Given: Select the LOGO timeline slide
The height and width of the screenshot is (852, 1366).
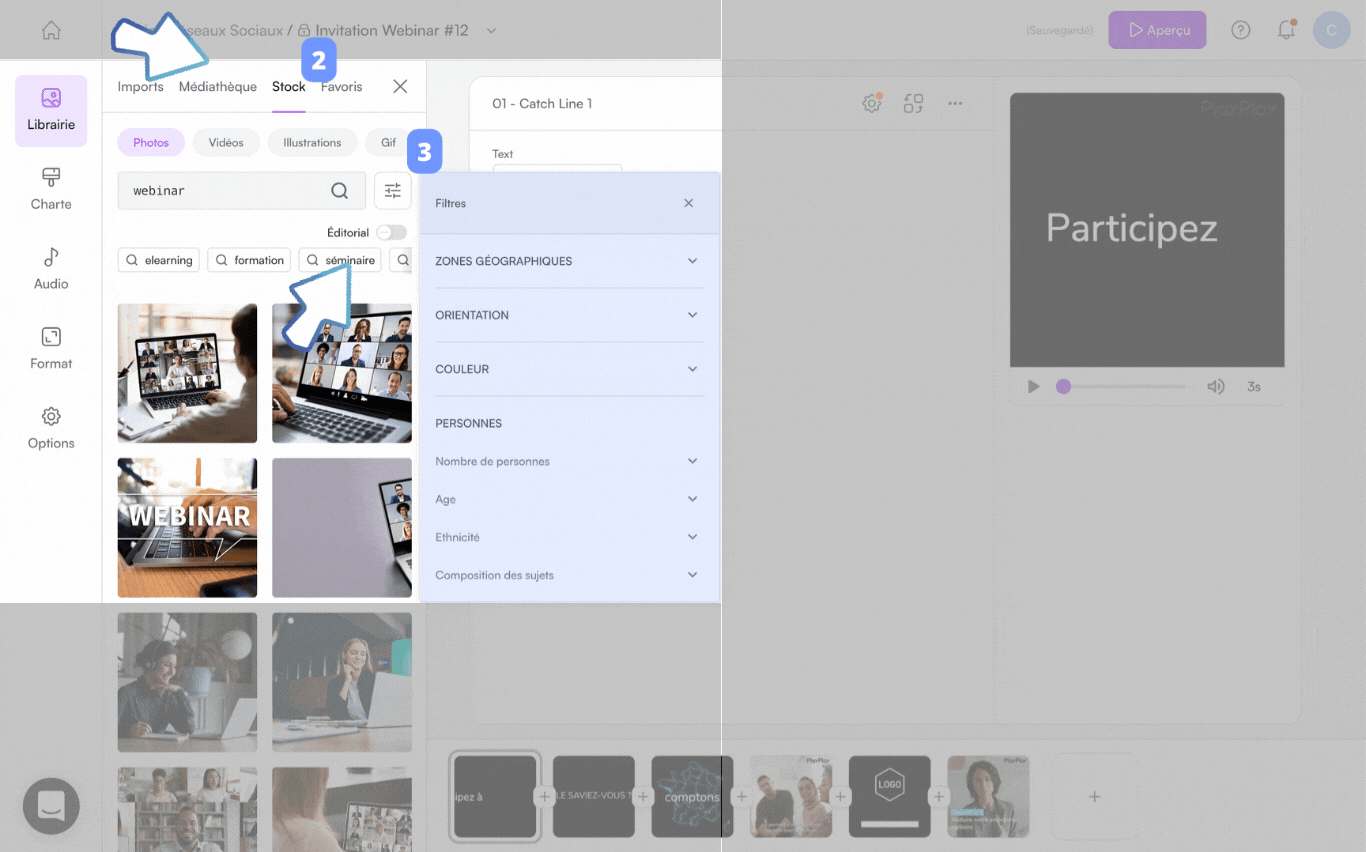Looking at the screenshot, I should (x=890, y=797).
